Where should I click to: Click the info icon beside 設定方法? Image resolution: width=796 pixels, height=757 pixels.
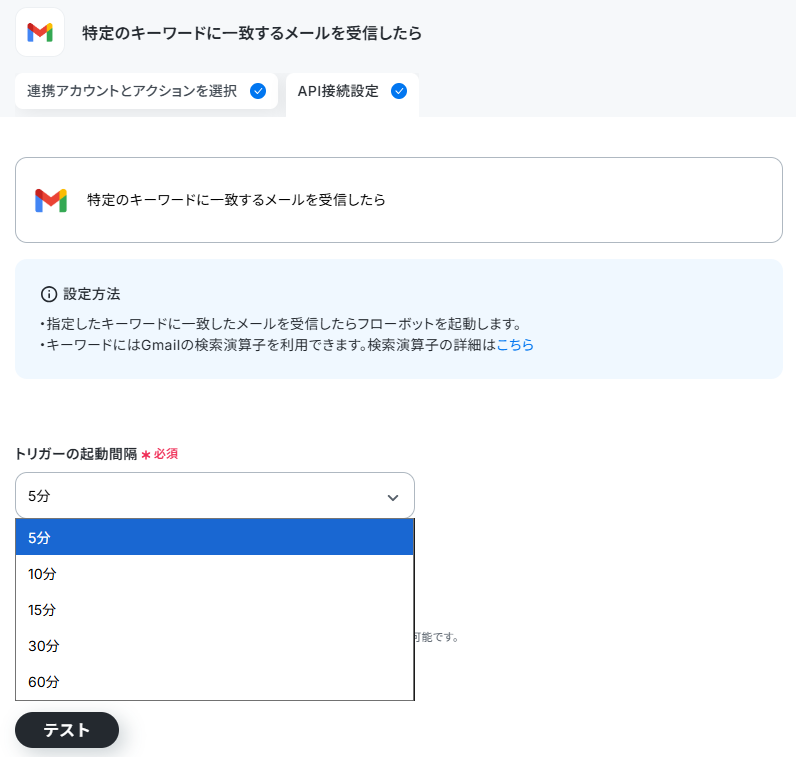[x=49, y=294]
